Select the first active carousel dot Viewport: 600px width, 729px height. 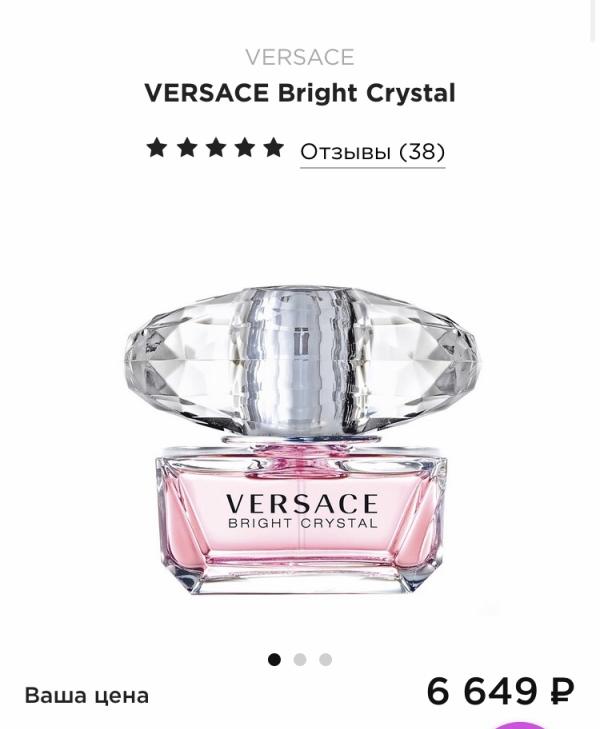[x=274, y=659]
